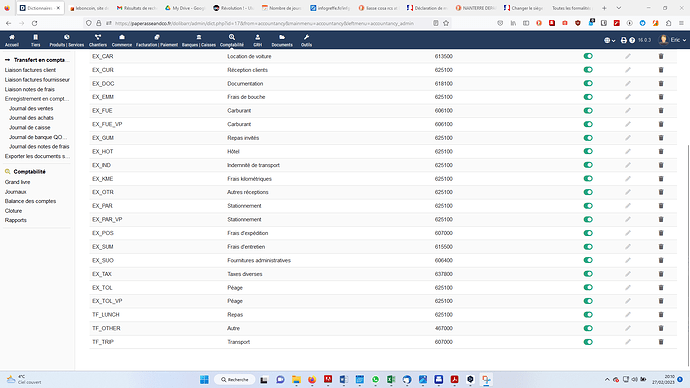
Task: Open Liaison factures client link
Action: pyautogui.click(x=30, y=70)
